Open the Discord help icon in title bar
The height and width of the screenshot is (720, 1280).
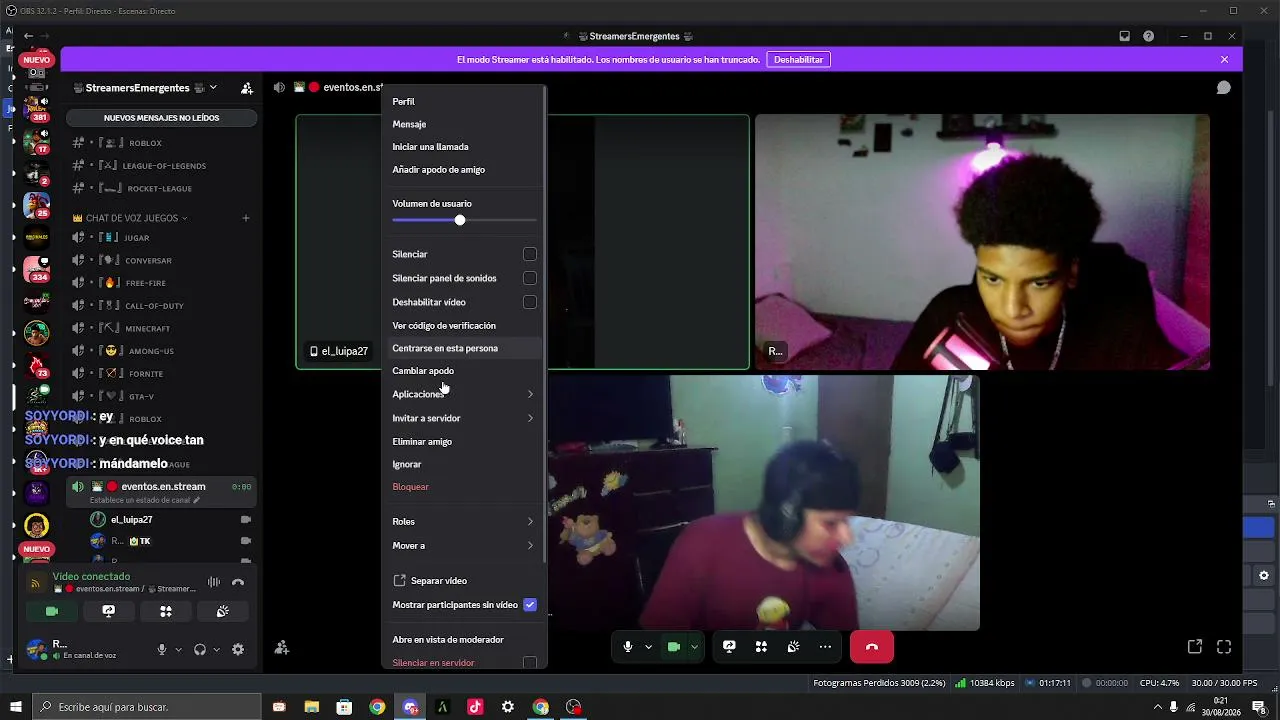[1148, 36]
